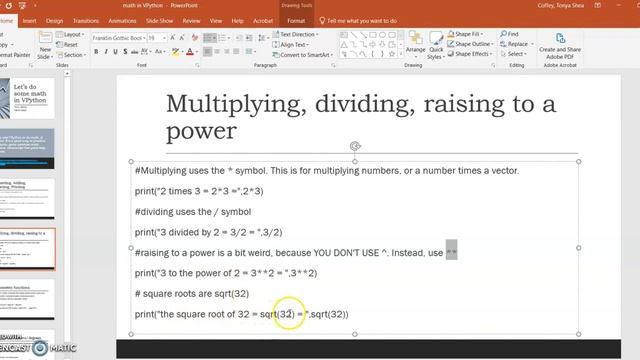640x360 pixels.
Task: Click Create and Share Adobe PDF
Action: (x=560, y=46)
